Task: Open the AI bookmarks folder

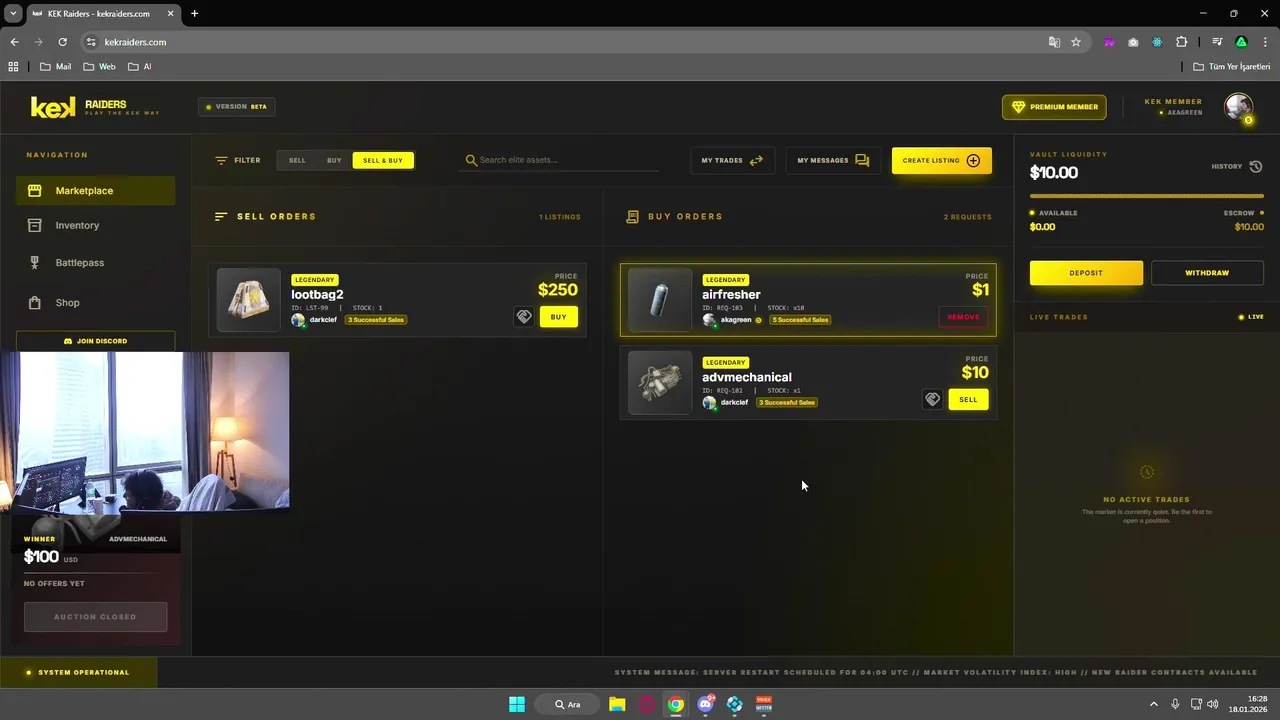Action: pos(139,67)
